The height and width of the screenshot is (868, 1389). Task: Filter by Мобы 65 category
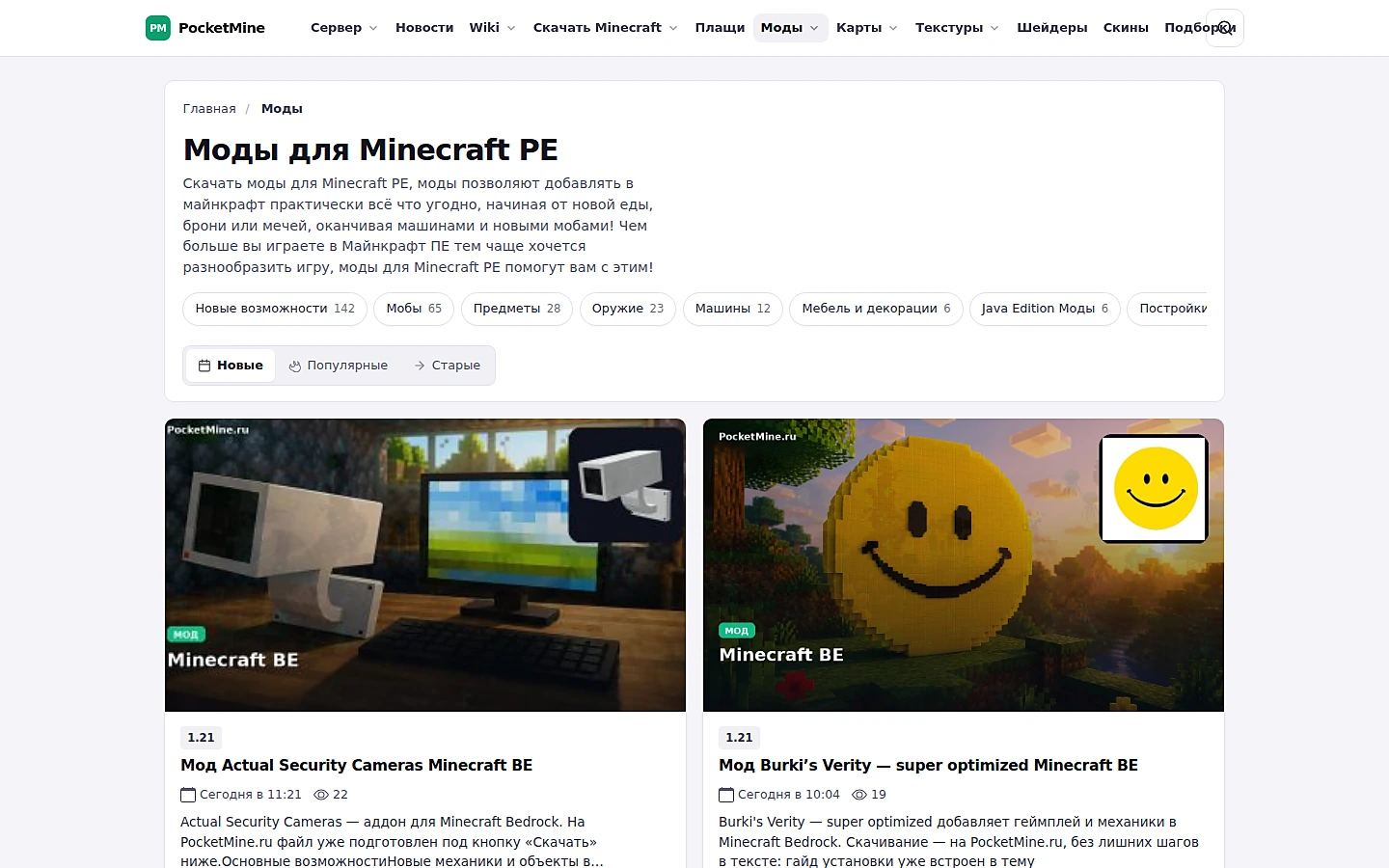click(x=414, y=309)
